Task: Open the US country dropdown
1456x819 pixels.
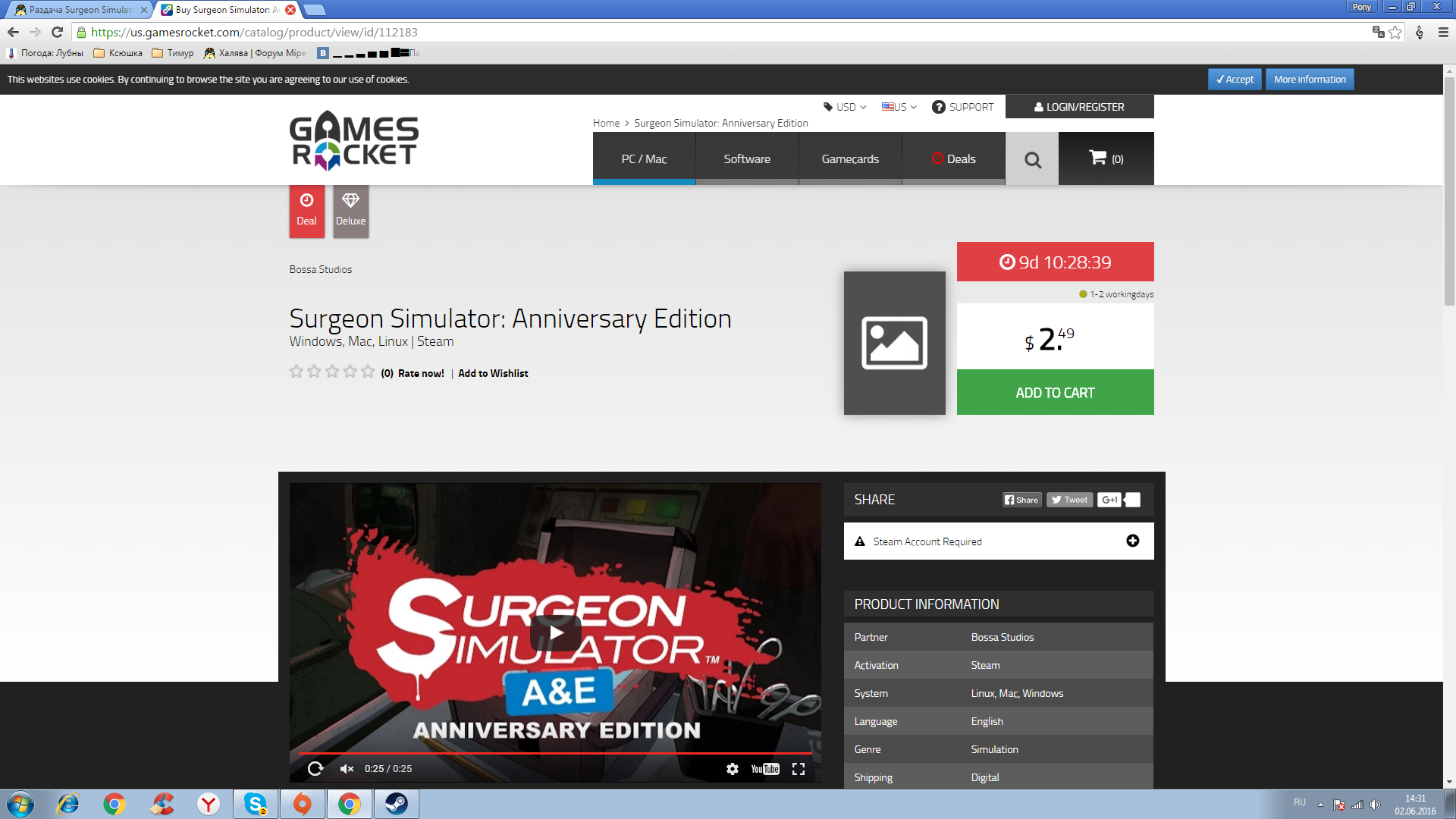Action: tap(899, 107)
